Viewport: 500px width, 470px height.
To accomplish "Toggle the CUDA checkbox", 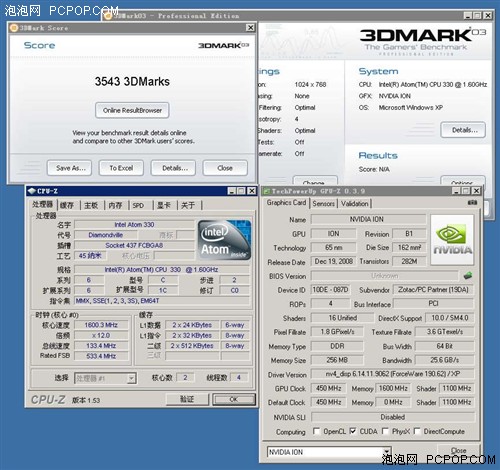I will pos(353,431).
